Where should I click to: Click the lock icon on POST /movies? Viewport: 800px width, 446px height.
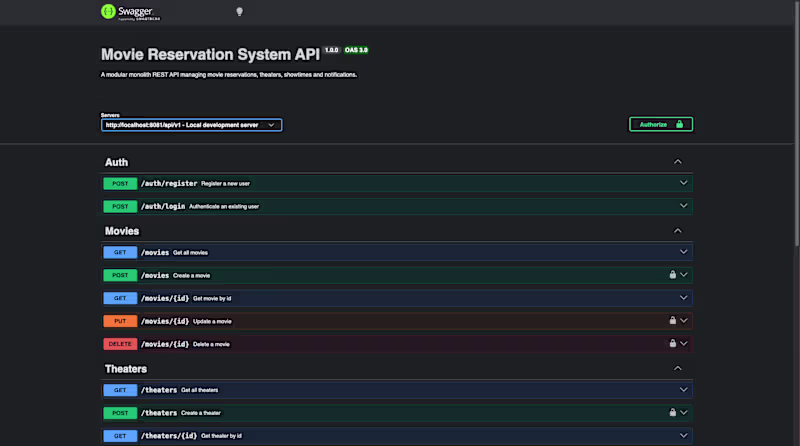pyautogui.click(x=672, y=275)
